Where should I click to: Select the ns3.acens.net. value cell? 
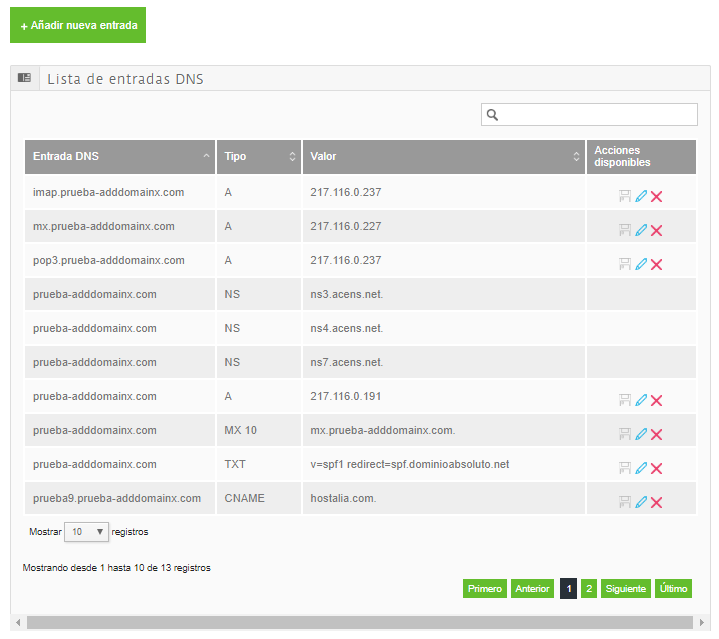[443, 294]
